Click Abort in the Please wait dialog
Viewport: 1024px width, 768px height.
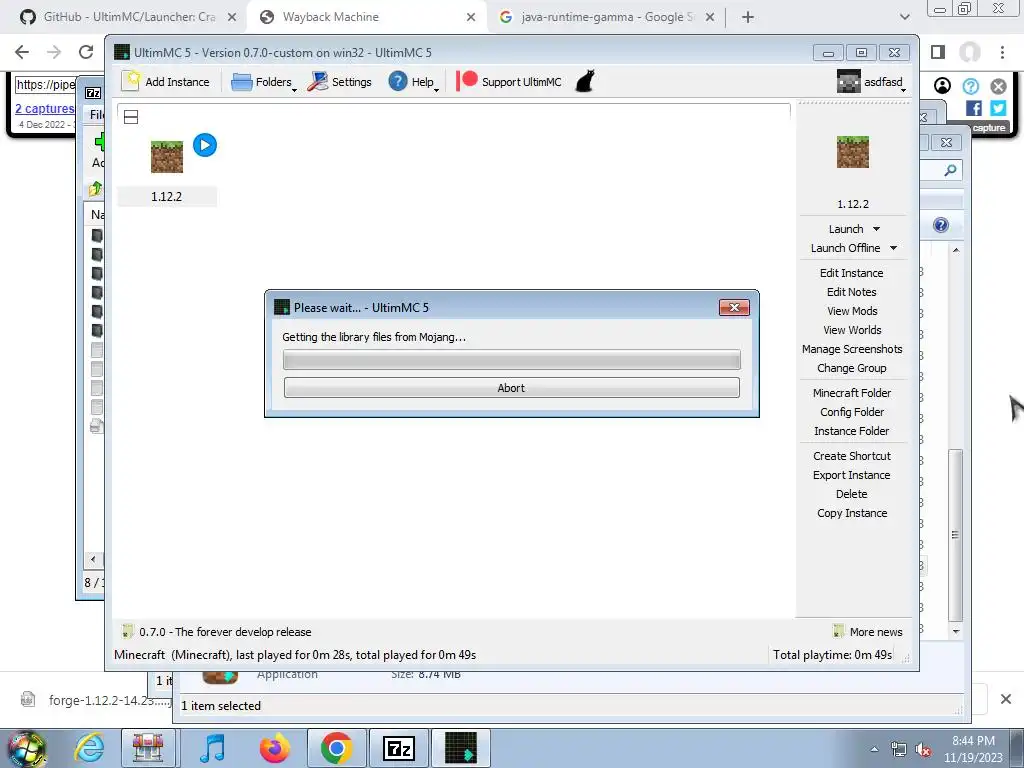pyautogui.click(x=511, y=387)
